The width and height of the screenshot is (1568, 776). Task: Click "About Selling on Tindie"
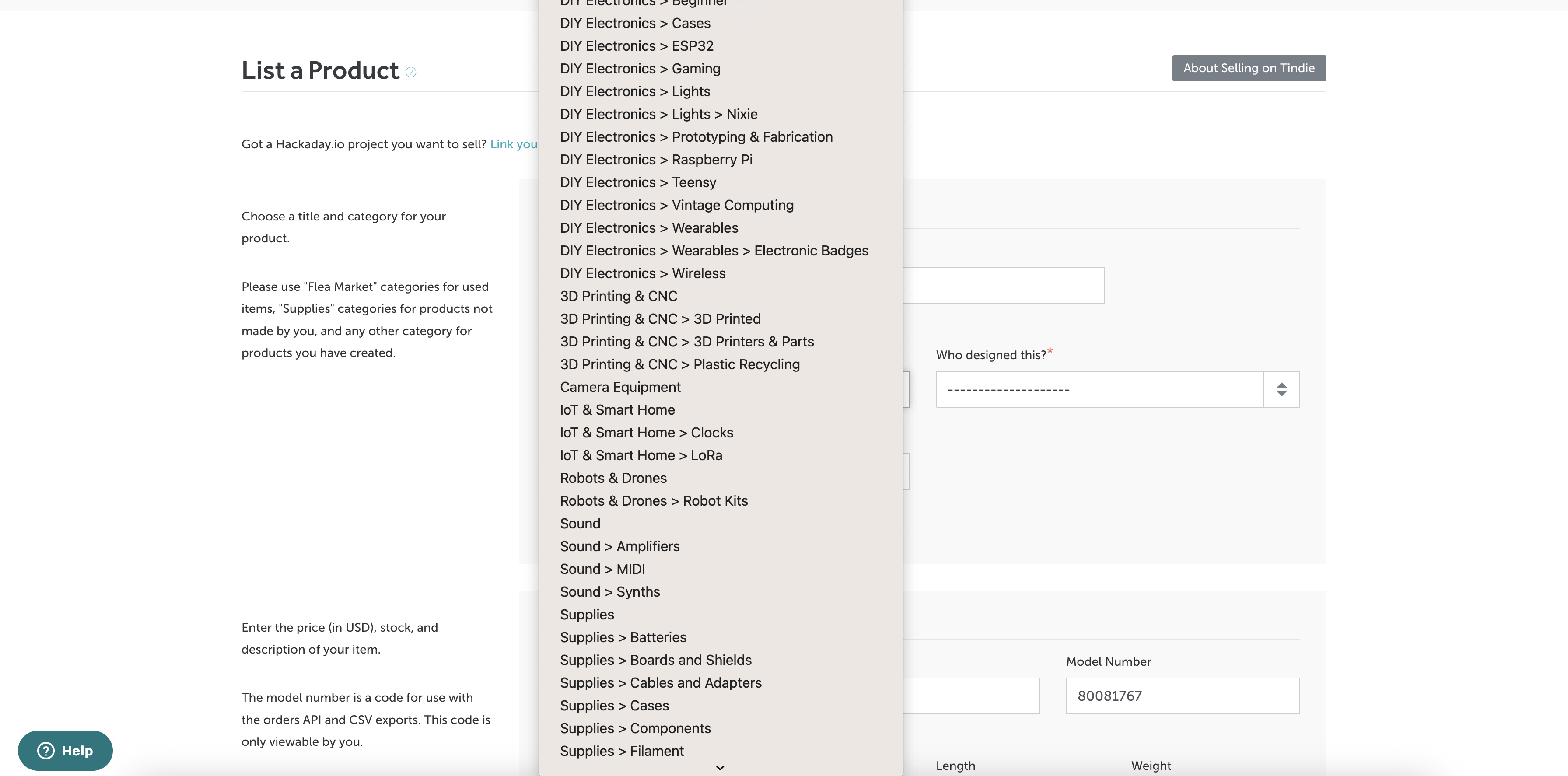1249,67
